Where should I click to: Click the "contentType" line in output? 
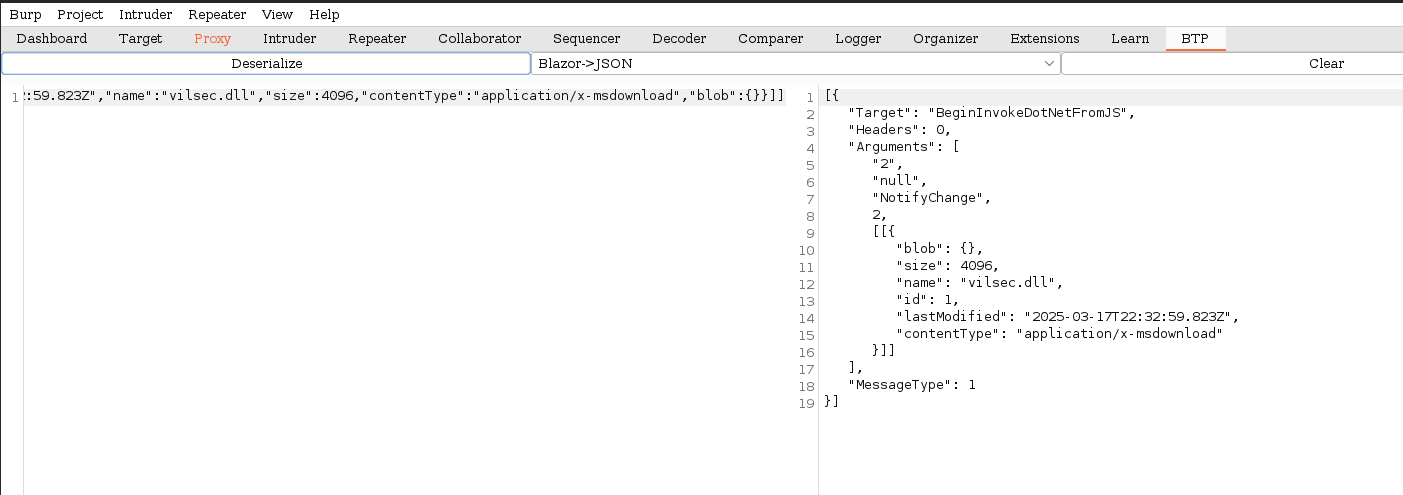[x=1059, y=334]
